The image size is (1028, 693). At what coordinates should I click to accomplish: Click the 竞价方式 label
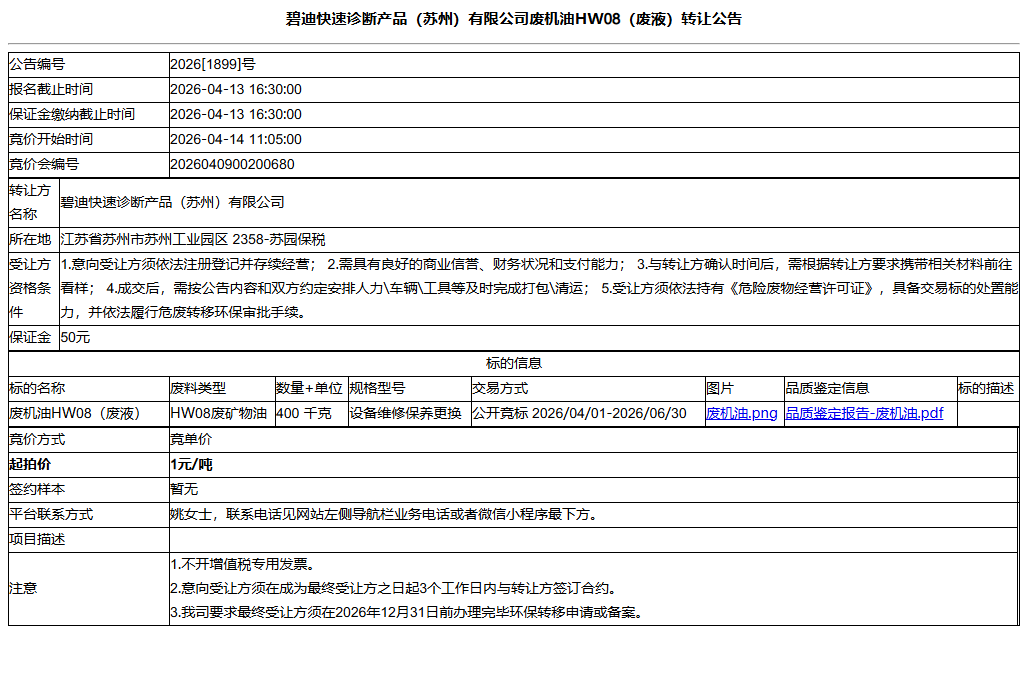coord(37,439)
